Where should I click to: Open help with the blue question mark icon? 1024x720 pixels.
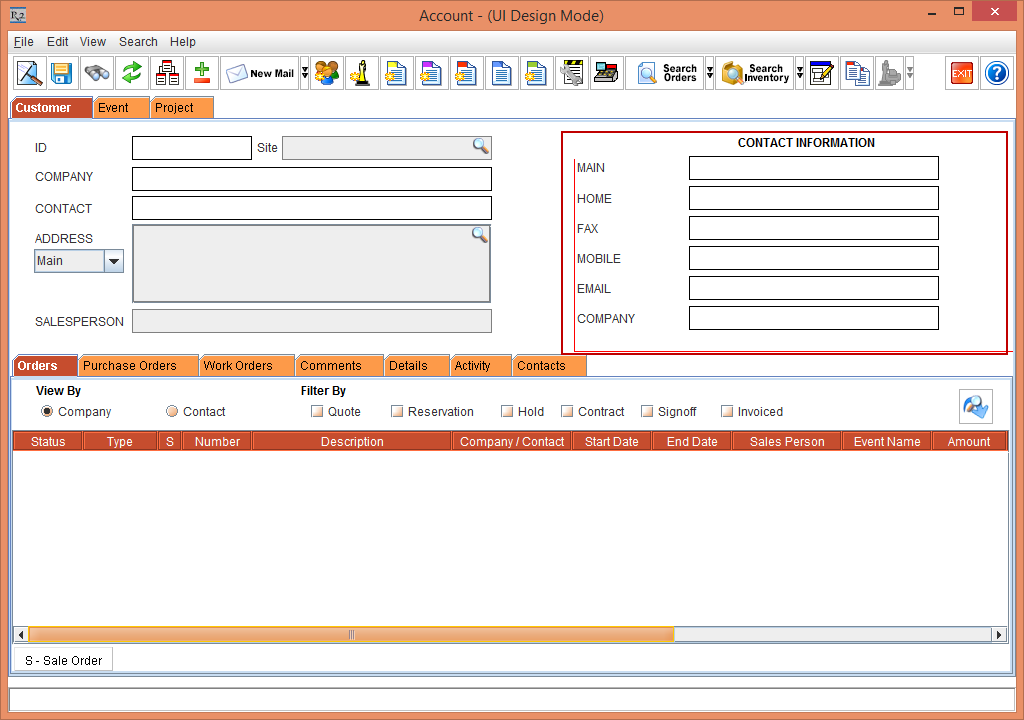(996, 73)
